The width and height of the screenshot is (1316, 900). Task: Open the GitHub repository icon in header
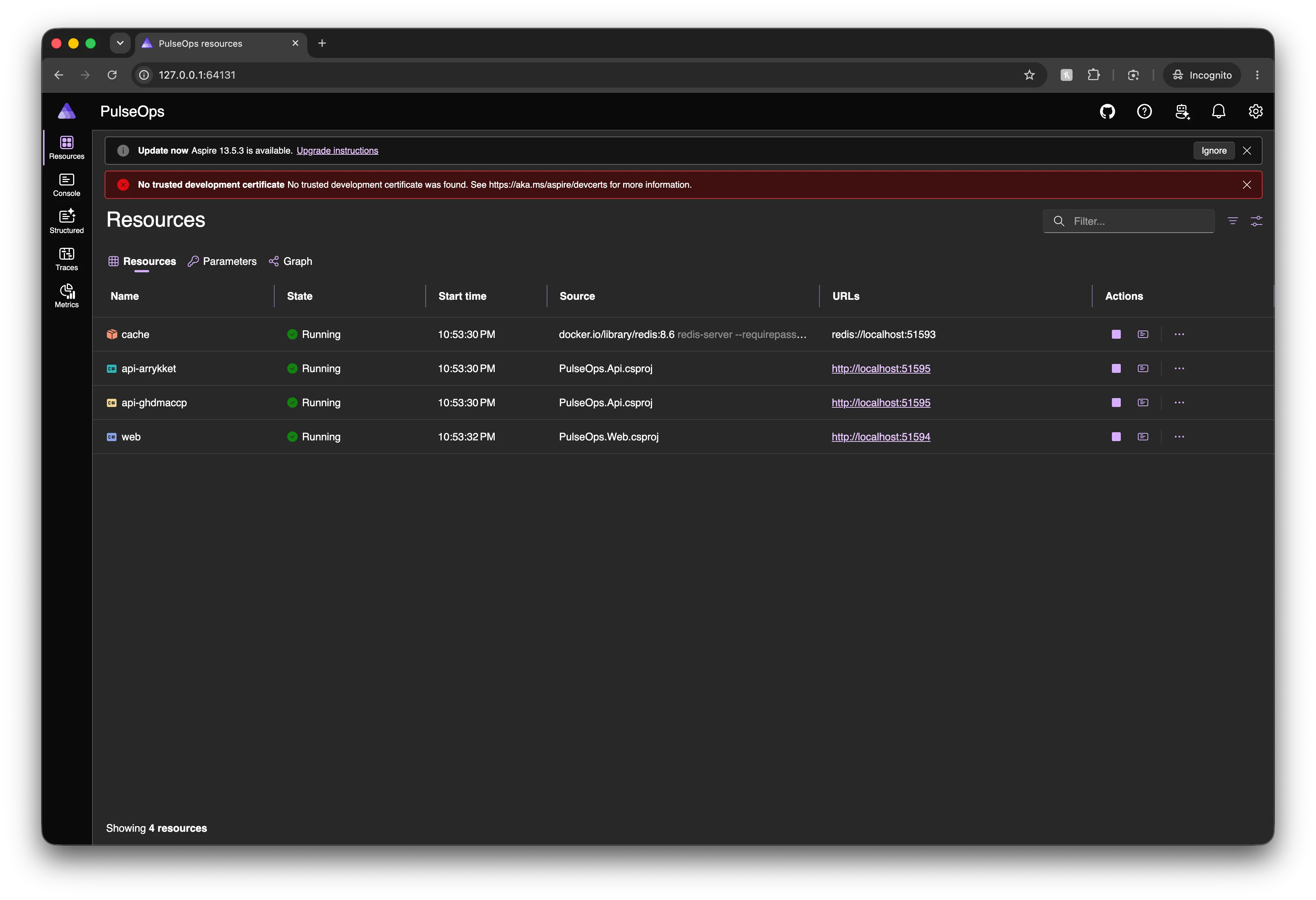point(1107,112)
